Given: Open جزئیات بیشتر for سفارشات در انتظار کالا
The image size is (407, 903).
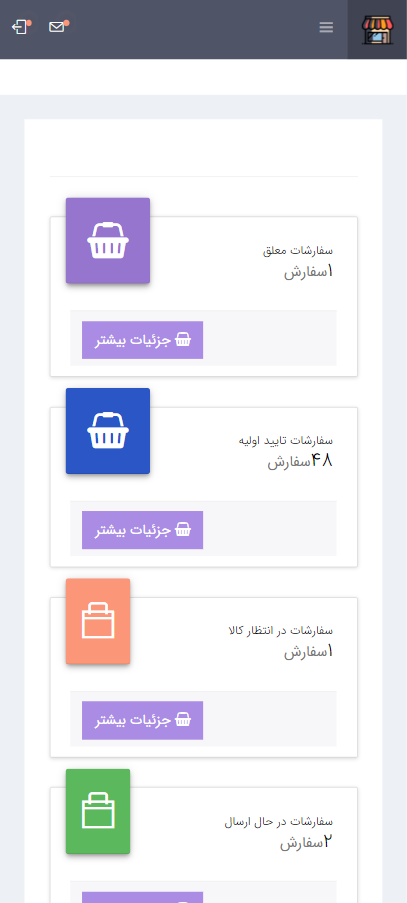Looking at the screenshot, I should pos(142,720).
